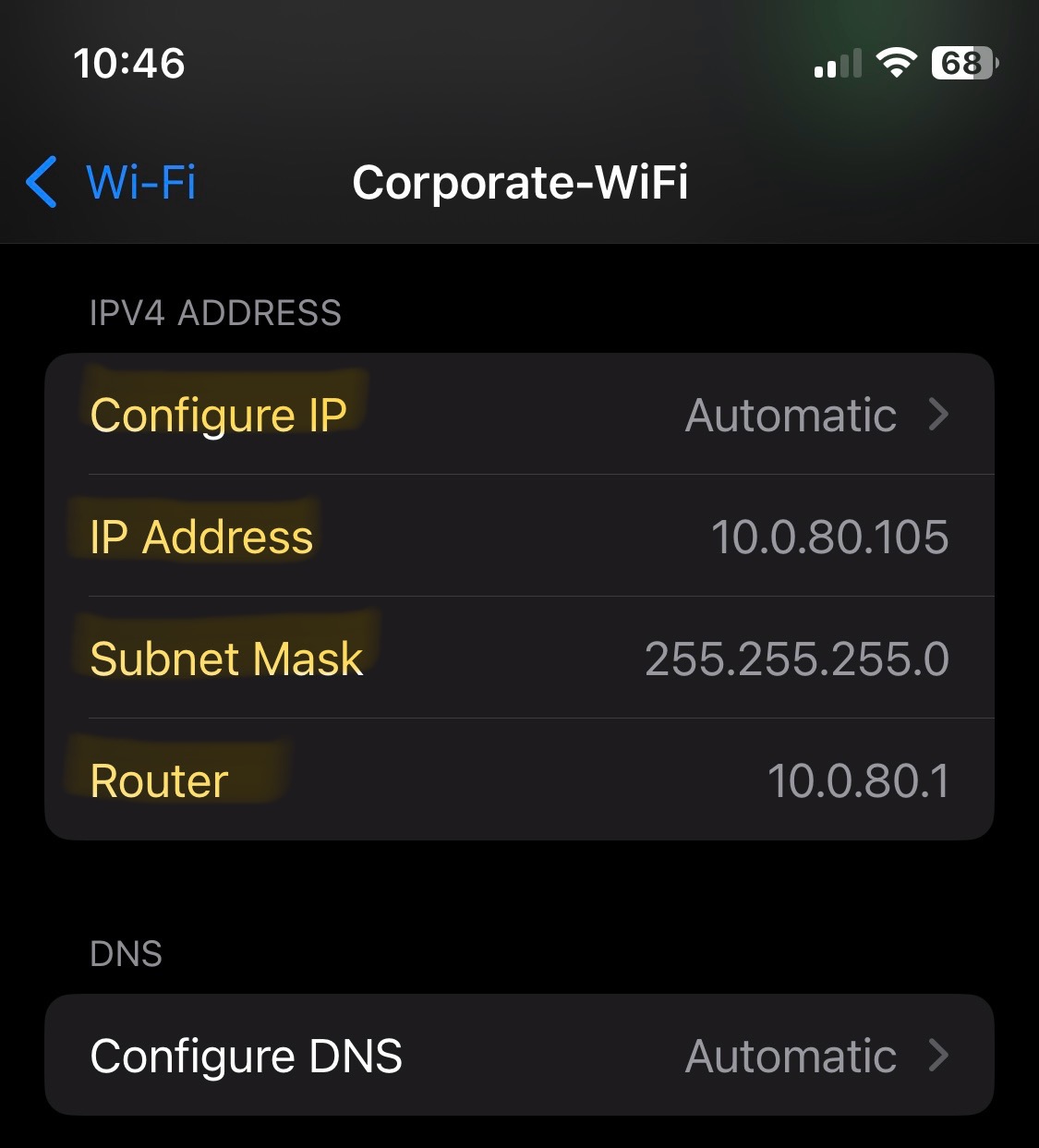The width and height of the screenshot is (1039, 1148).
Task: Tap the IPV4 ADDRESS section header
Action: [215, 313]
